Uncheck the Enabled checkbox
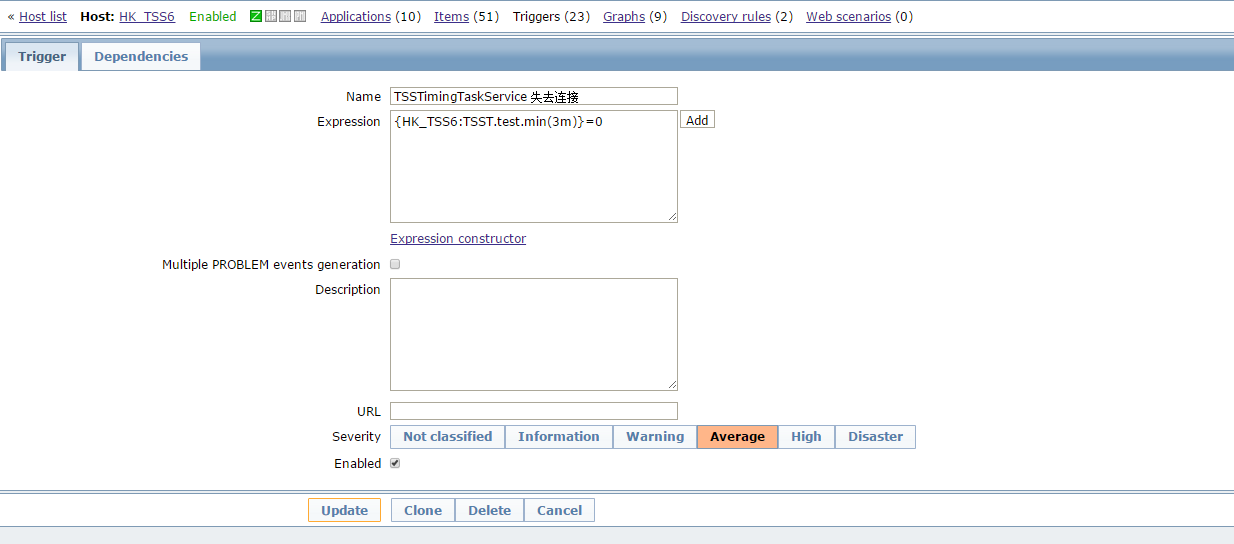Image resolution: width=1234 pixels, height=544 pixels. (x=395, y=464)
